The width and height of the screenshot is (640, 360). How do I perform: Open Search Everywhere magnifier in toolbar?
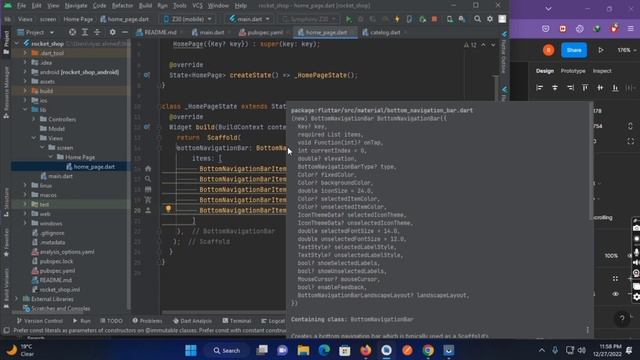[x=477, y=19]
